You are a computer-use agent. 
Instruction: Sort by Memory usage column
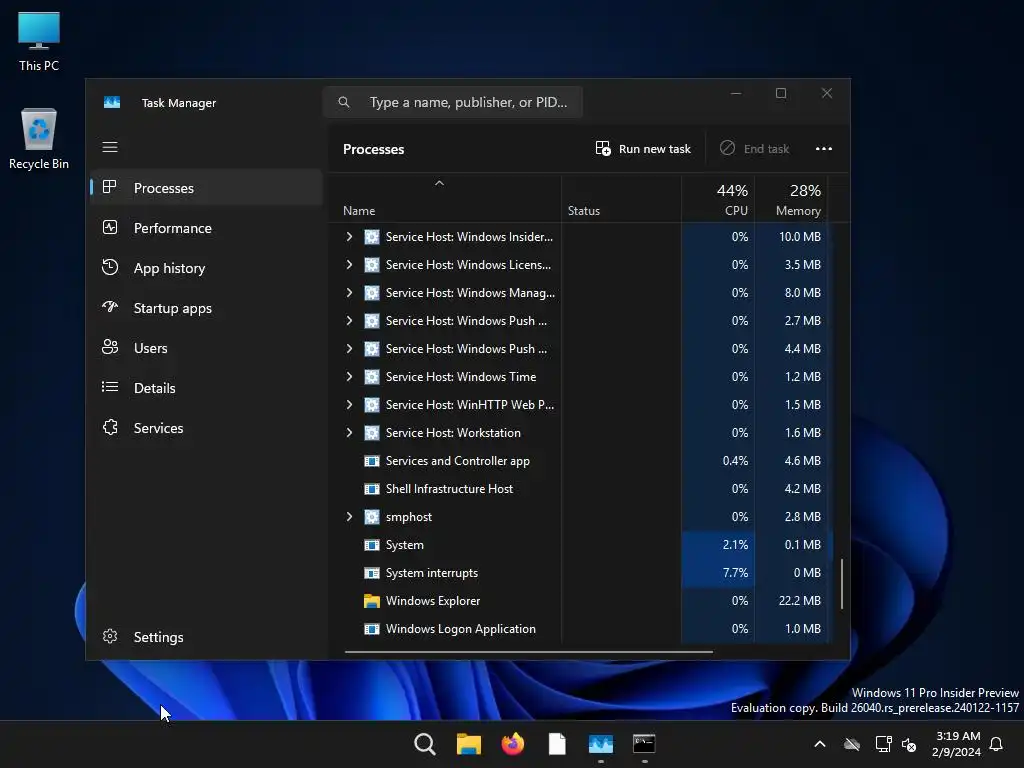792,199
